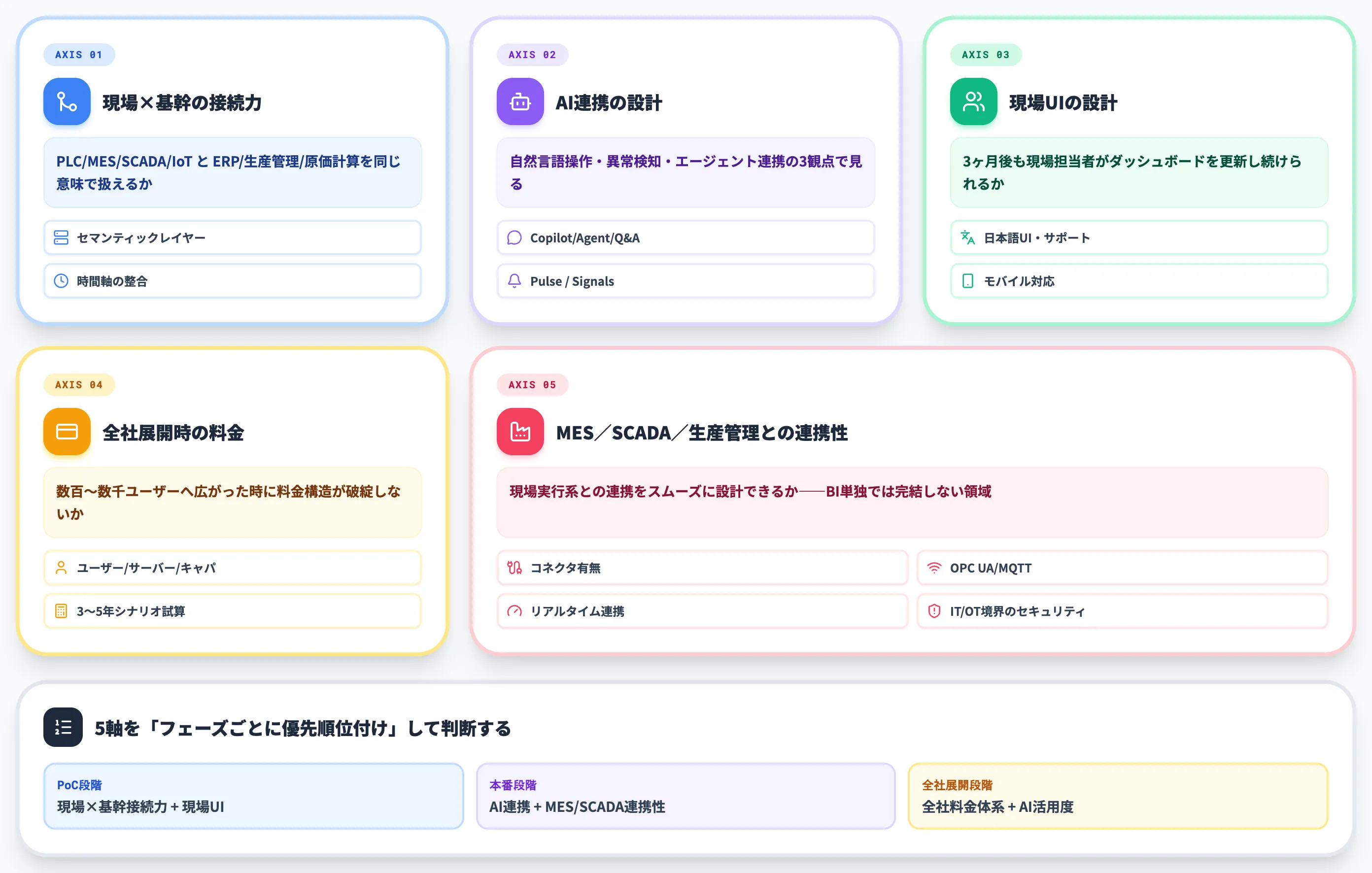This screenshot has height=873, width=1372.
Task: Select the AXIS 03 badge
Action: tap(986, 55)
